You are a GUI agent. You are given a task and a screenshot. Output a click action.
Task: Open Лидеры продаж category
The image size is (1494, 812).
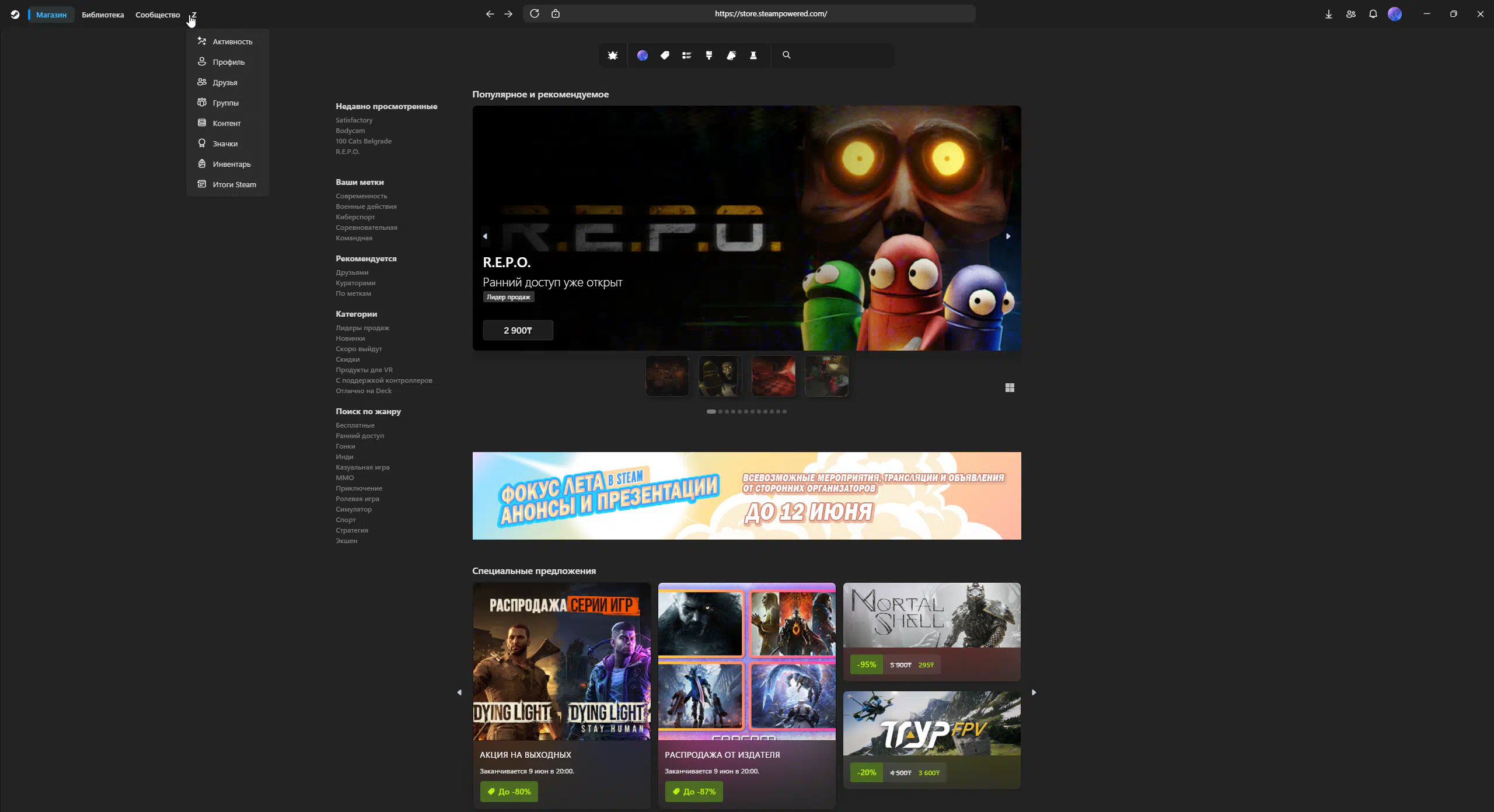362,328
